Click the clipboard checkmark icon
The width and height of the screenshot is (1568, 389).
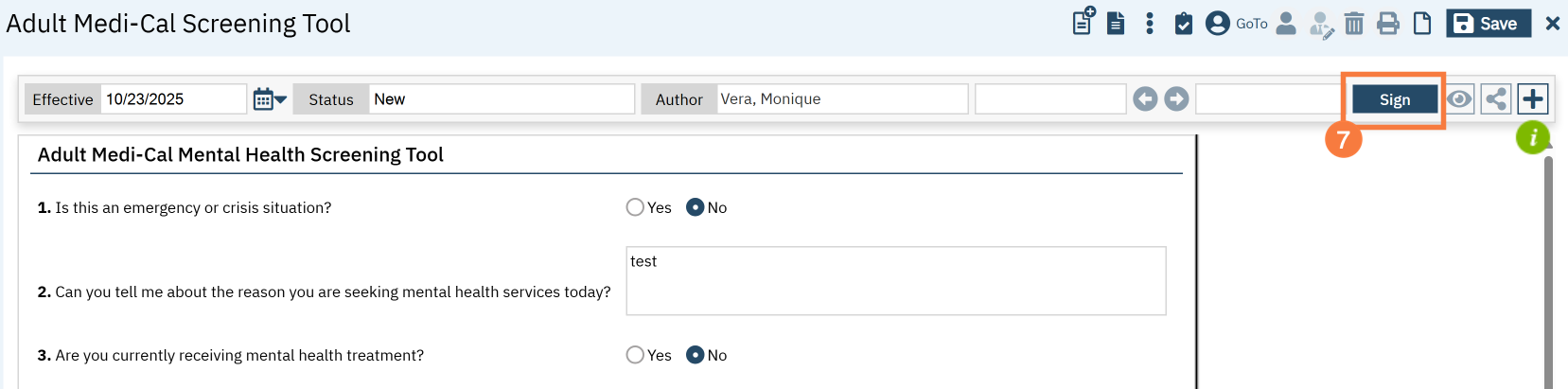[x=1184, y=24]
